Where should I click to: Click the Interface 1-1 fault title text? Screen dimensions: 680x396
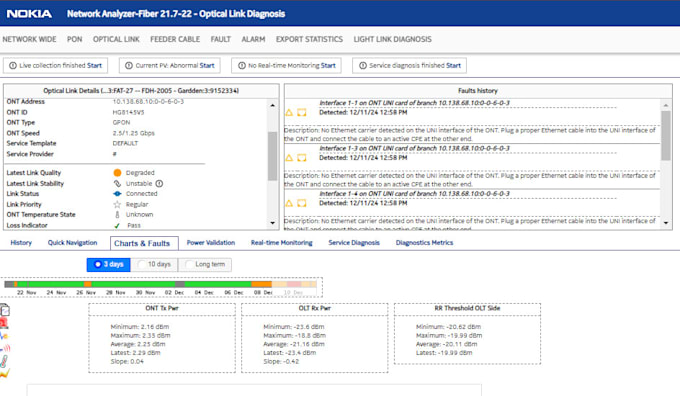coord(414,103)
